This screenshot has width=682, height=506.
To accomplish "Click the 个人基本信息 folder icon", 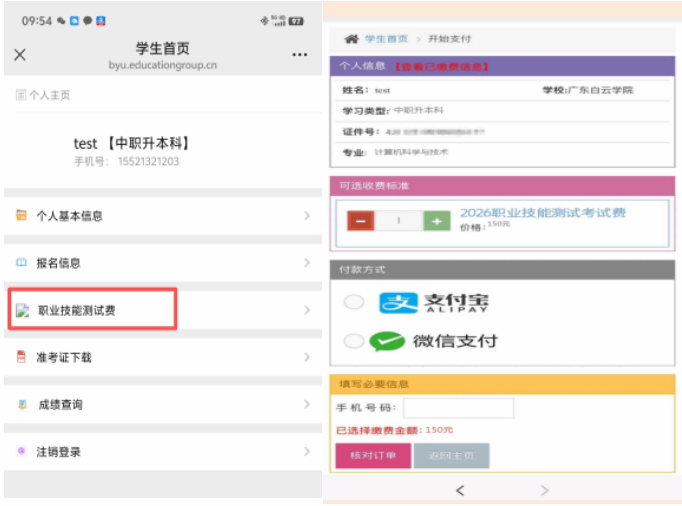I will (21, 215).
